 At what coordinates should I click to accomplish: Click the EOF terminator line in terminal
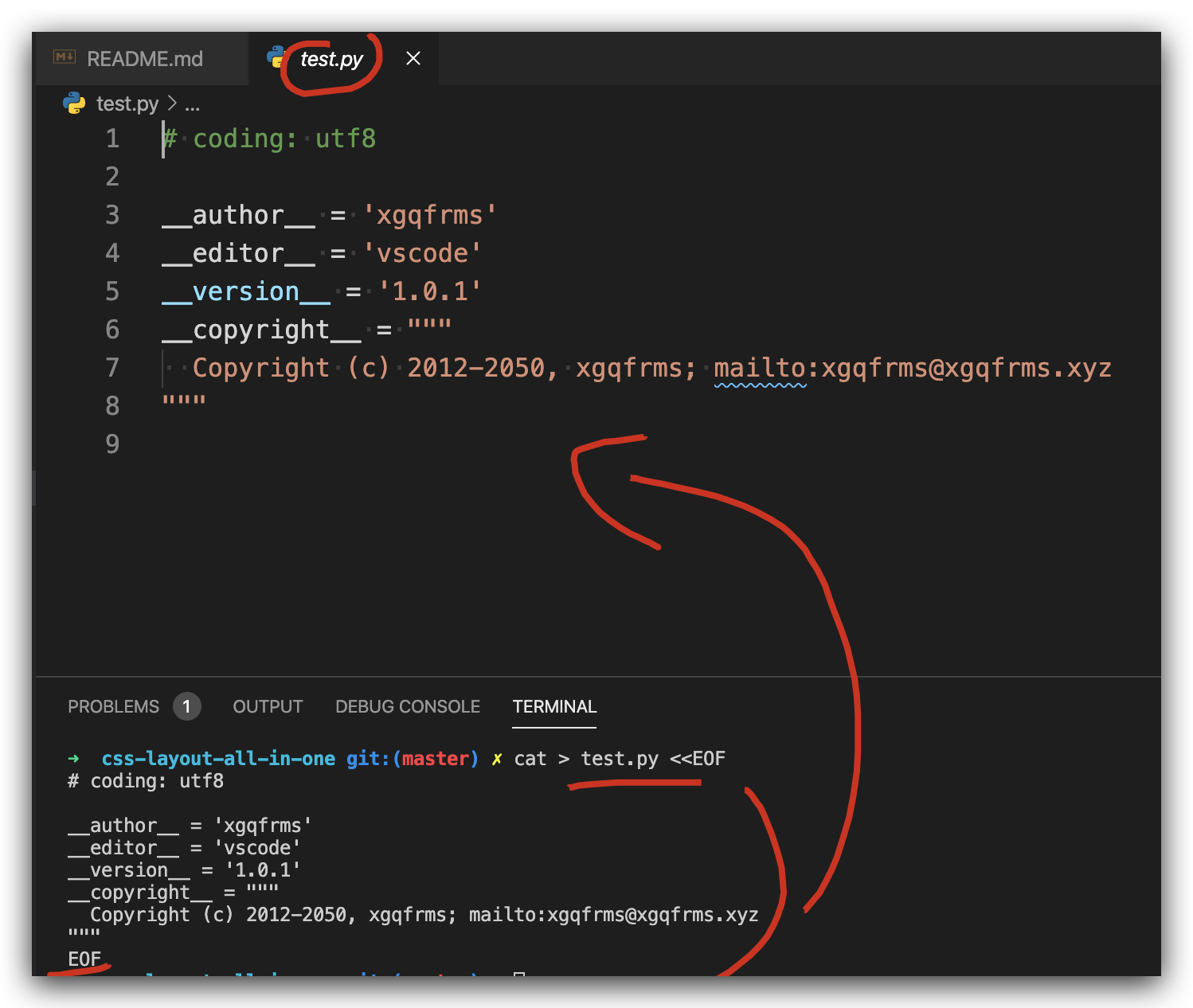point(84,959)
